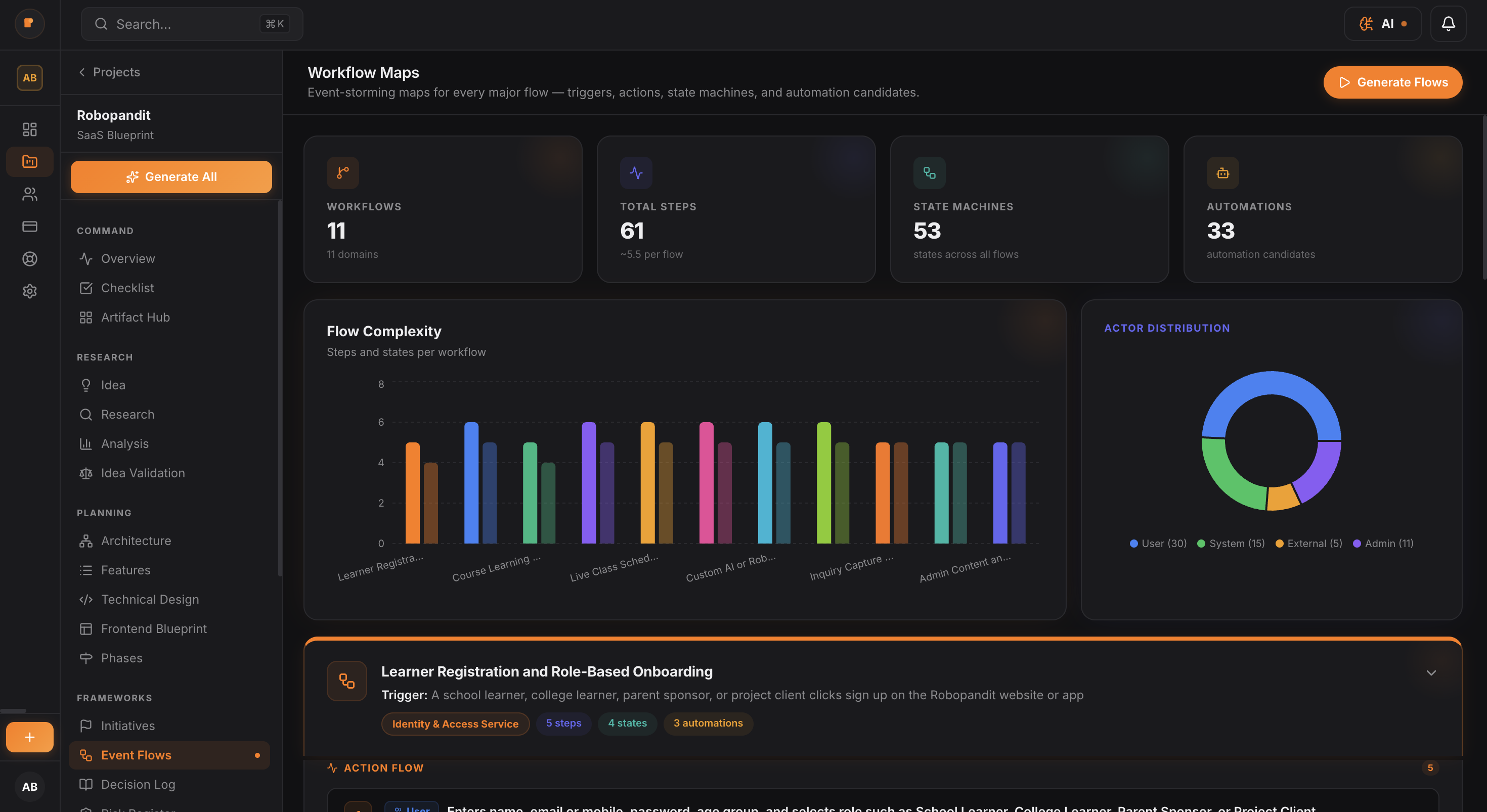Open the dashboard grid view icon

tap(29, 129)
